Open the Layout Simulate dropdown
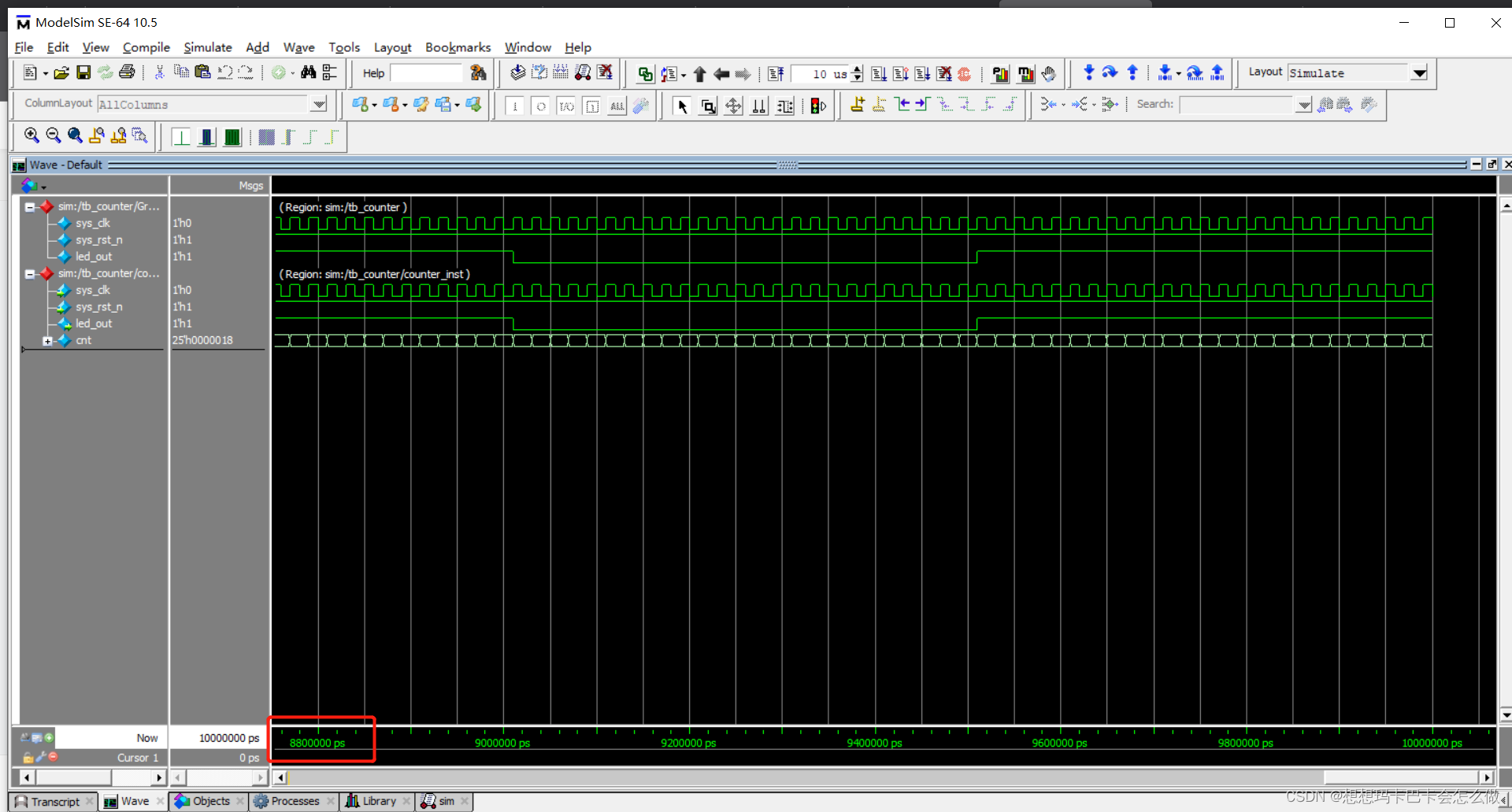The image size is (1512, 812). click(x=1419, y=73)
